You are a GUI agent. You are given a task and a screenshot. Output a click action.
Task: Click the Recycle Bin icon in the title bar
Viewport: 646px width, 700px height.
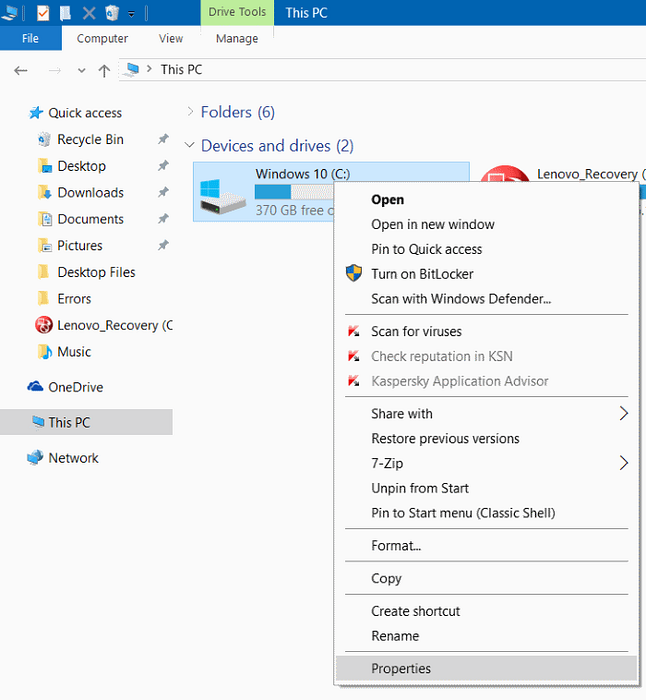113,13
